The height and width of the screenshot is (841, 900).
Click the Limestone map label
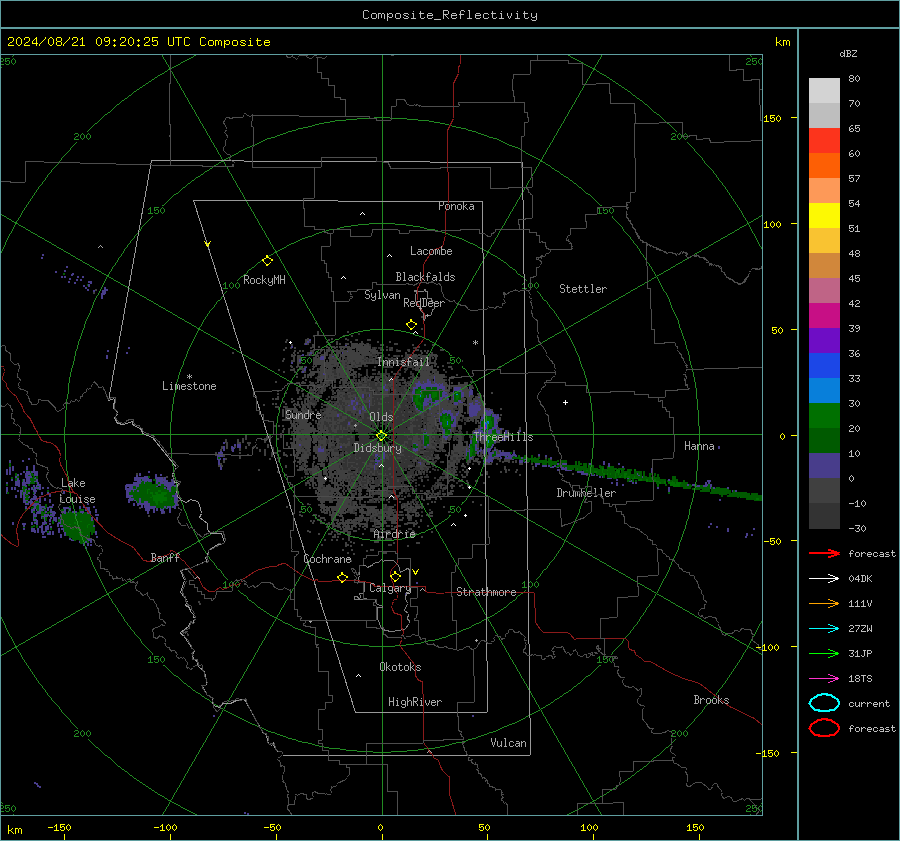pyautogui.click(x=189, y=386)
